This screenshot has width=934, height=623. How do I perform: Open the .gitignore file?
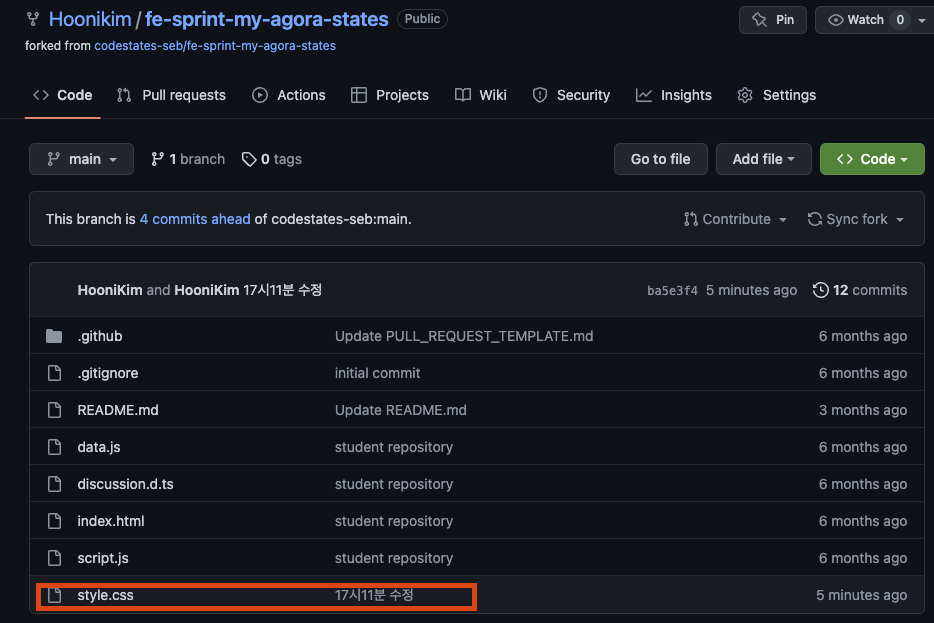pos(108,373)
